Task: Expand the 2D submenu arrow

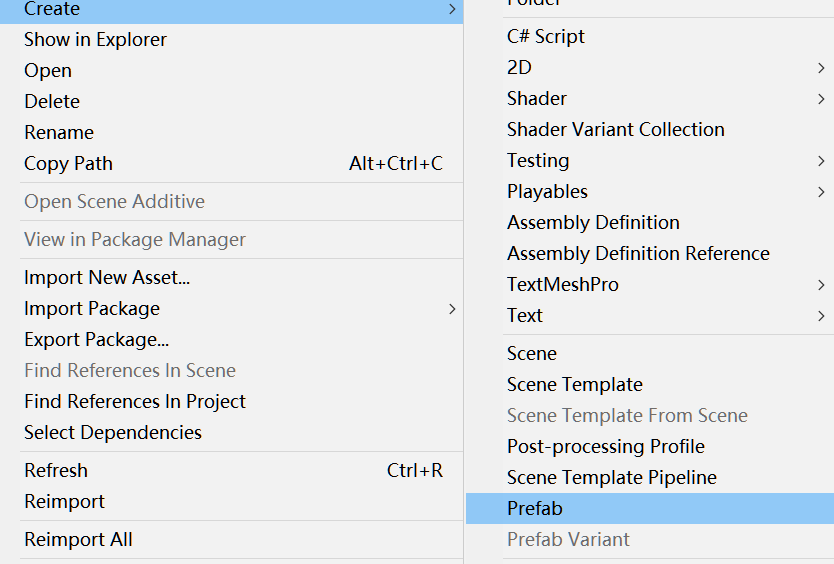Action: [x=821, y=68]
